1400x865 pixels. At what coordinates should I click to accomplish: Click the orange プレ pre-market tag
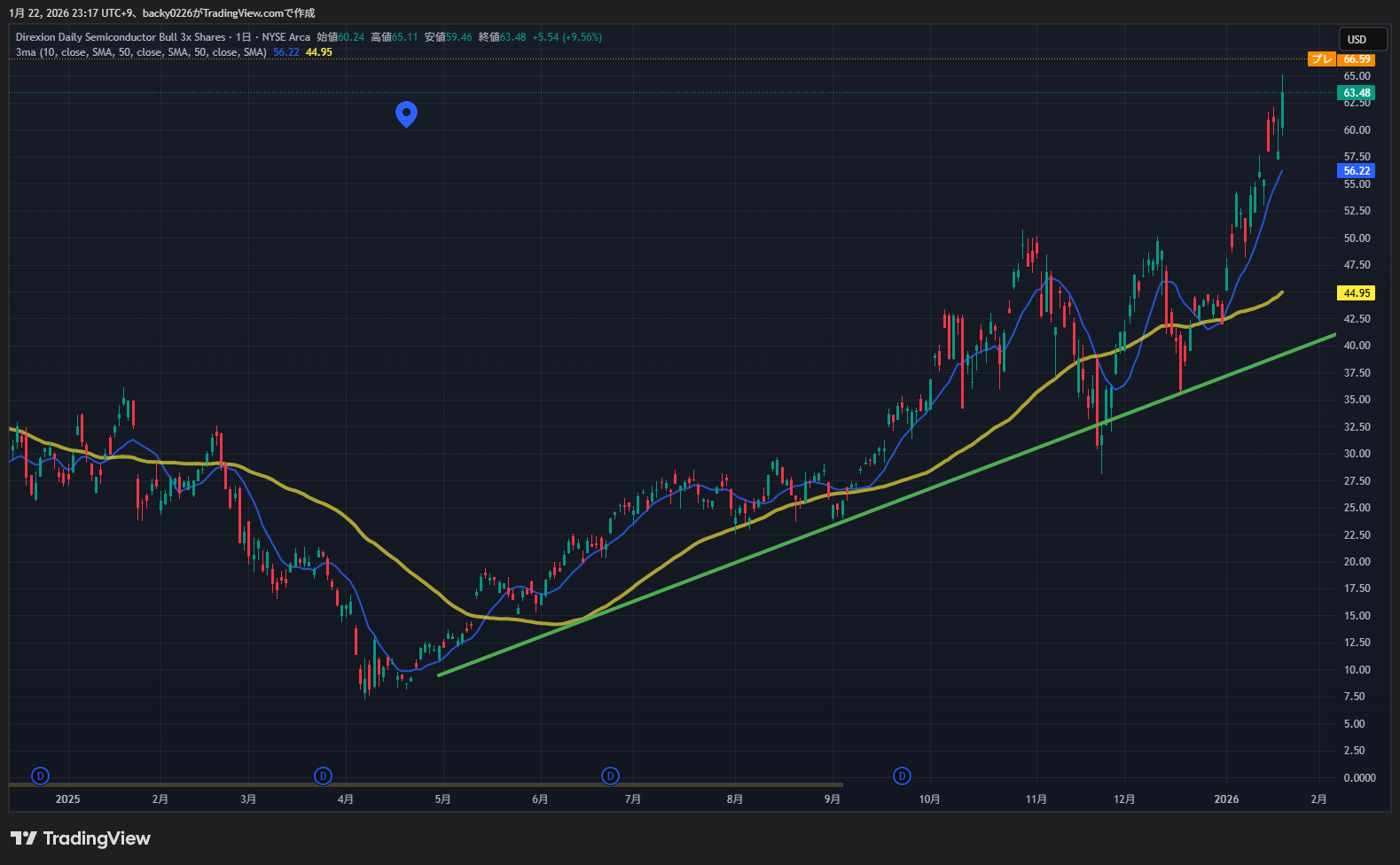1322,59
